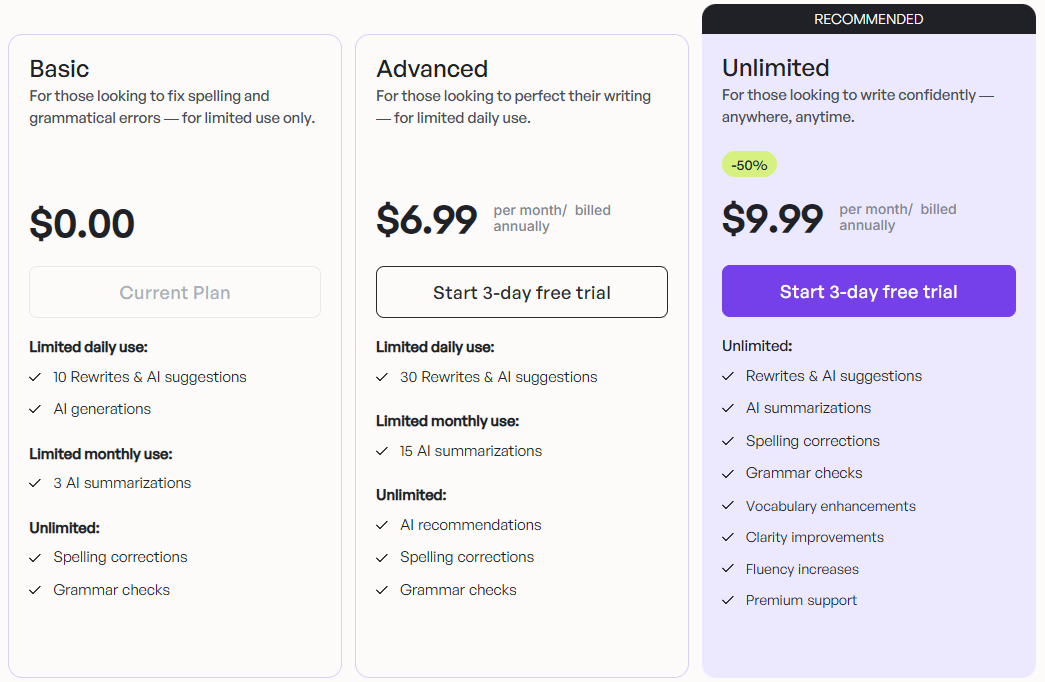This screenshot has width=1045, height=682.
Task: Click the checkmark next to AI generations
Action: coord(35,408)
